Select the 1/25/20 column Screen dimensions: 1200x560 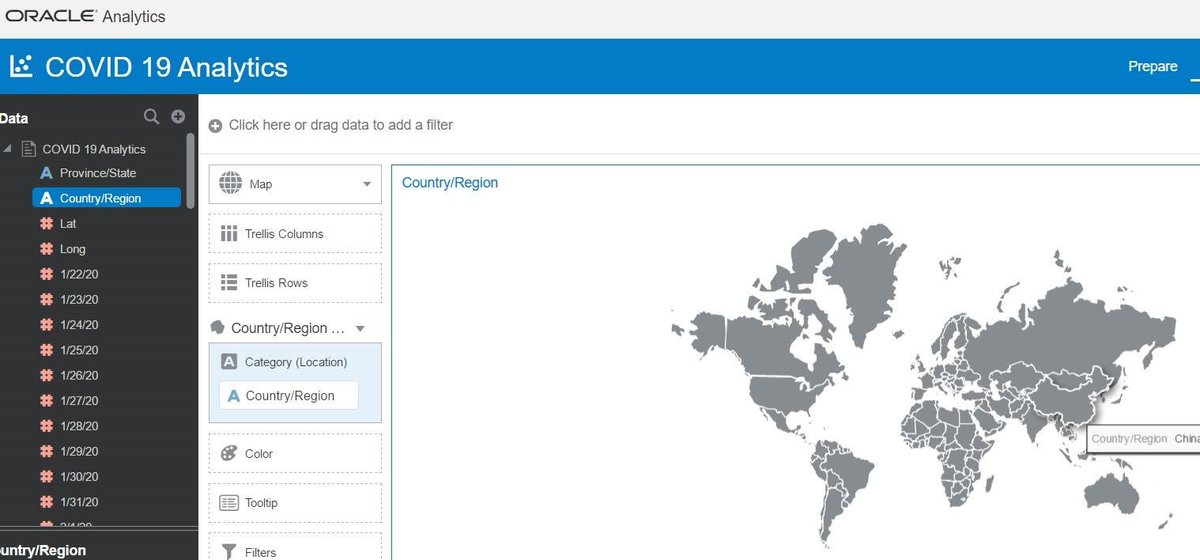coord(79,350)
